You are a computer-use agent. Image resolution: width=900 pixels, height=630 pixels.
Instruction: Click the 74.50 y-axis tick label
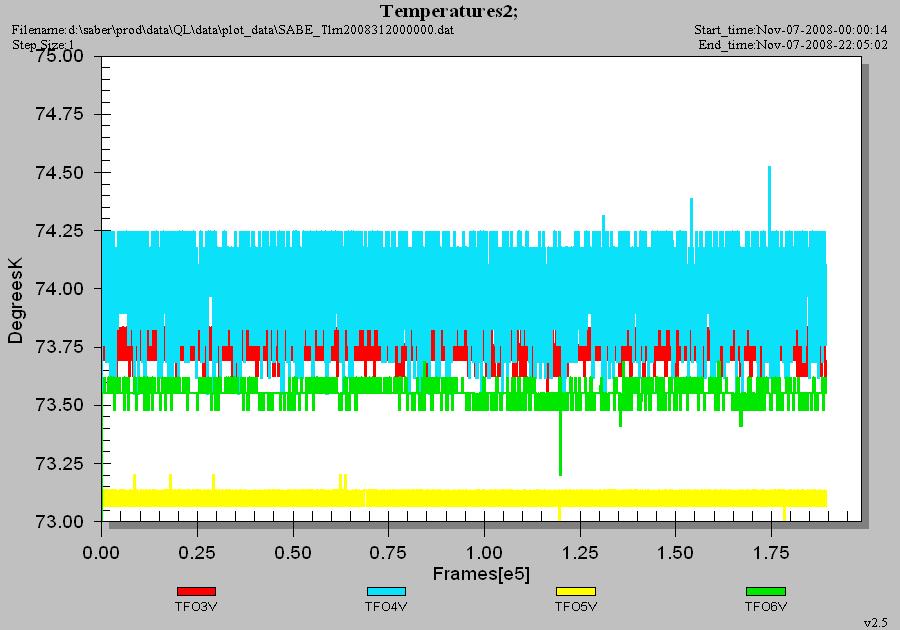60,172
